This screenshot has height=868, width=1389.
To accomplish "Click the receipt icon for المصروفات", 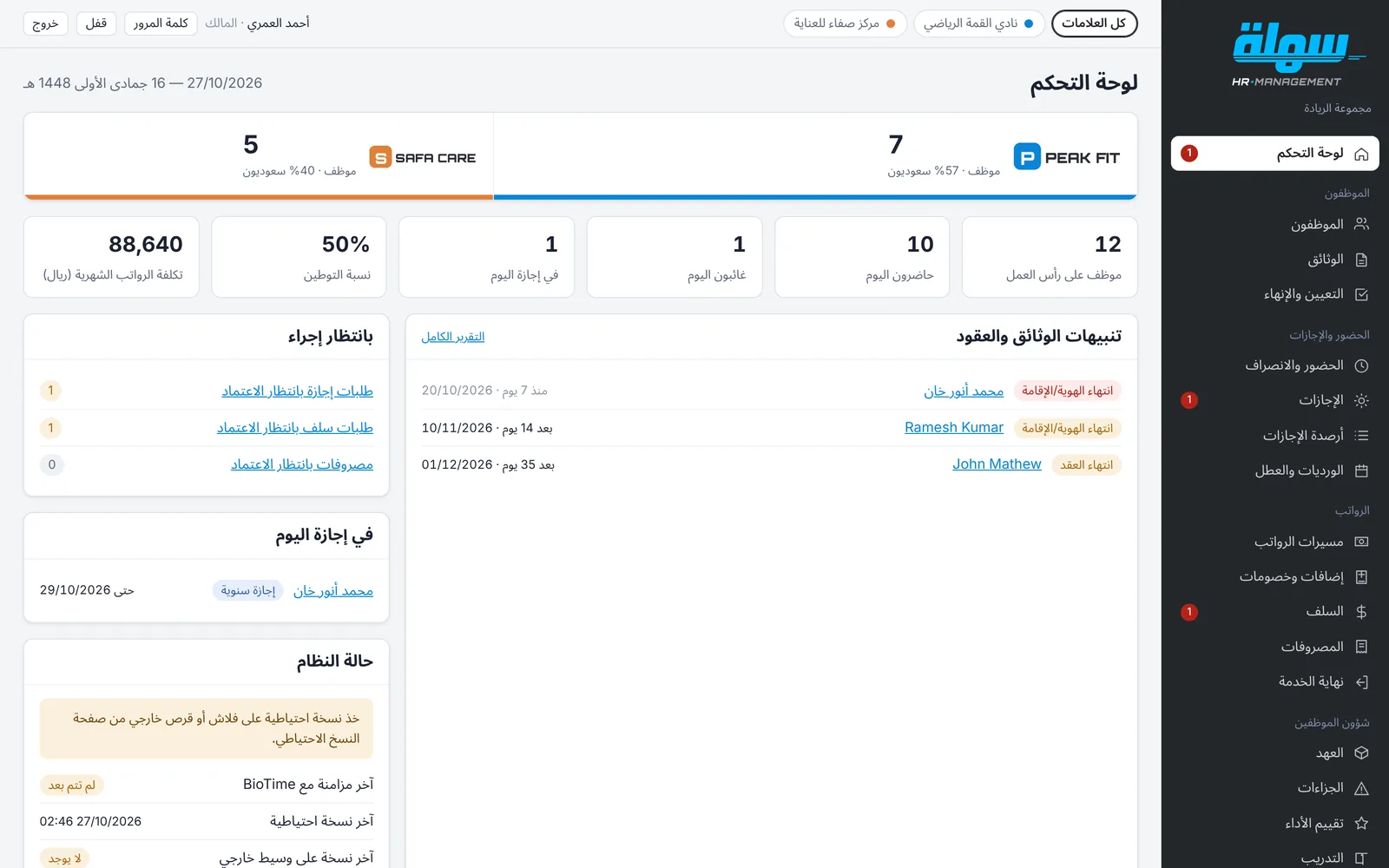I will [1361, 647].
